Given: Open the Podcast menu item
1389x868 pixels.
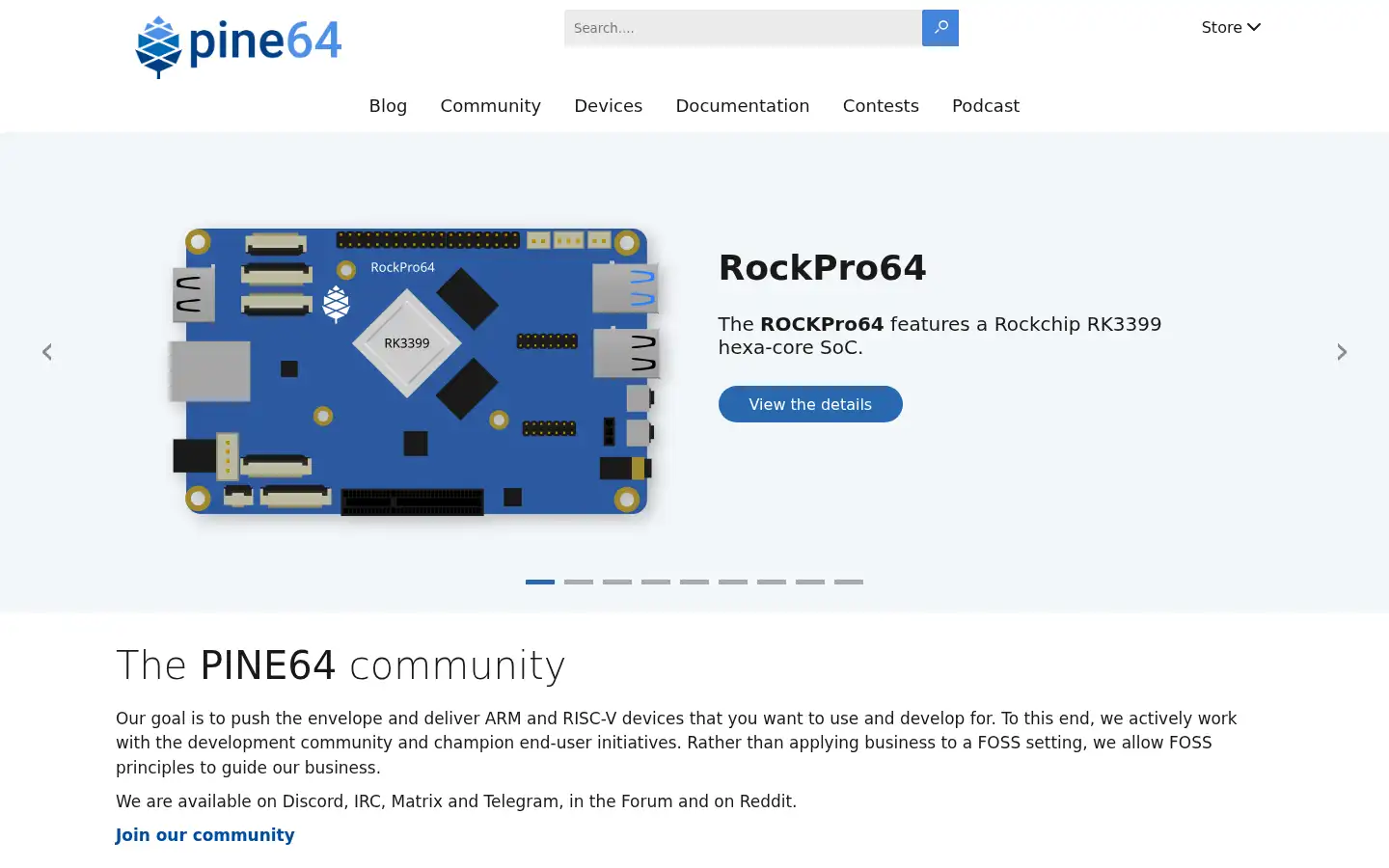Looking at the screenshot, I should point(986,106).
